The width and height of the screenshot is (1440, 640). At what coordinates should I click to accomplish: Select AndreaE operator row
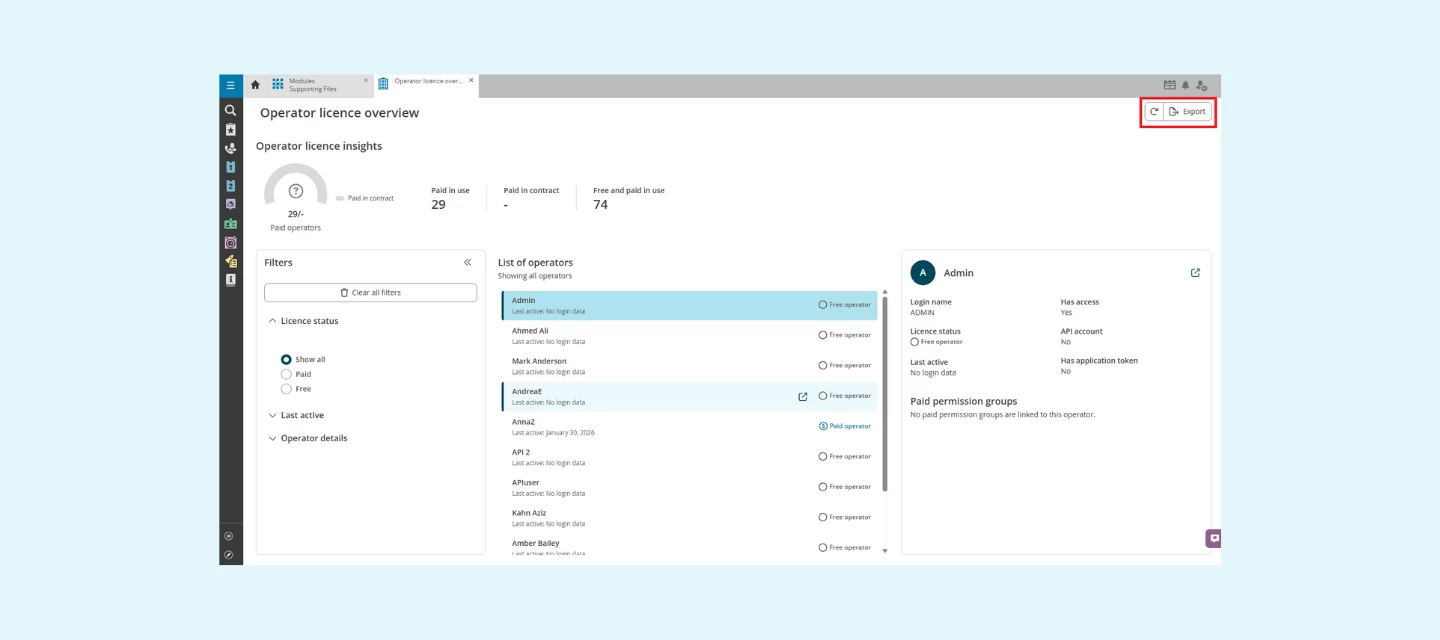tap(689, 396)
